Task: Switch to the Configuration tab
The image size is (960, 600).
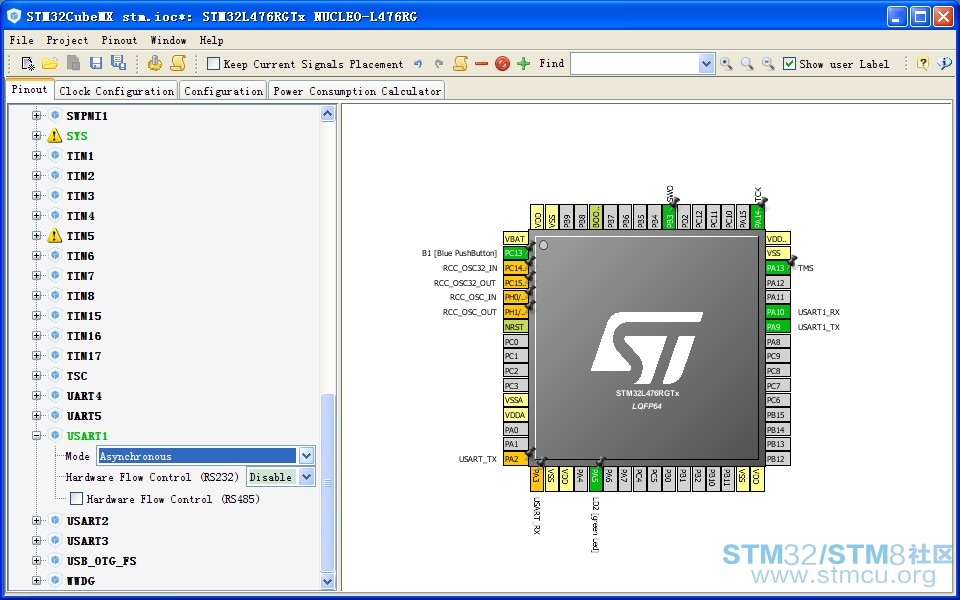Action: [223, 91]
